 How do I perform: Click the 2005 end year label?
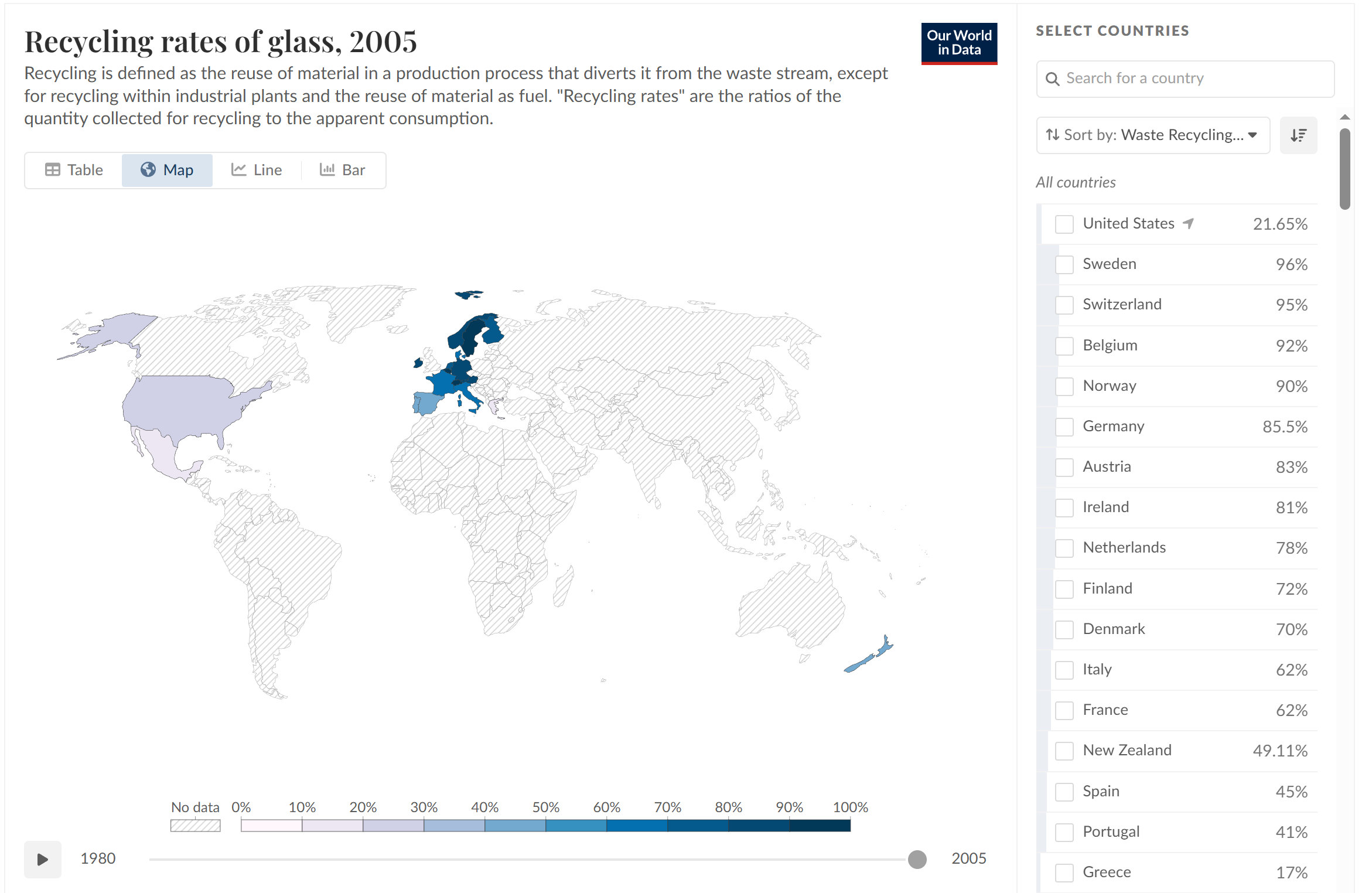tap(968, 858)
